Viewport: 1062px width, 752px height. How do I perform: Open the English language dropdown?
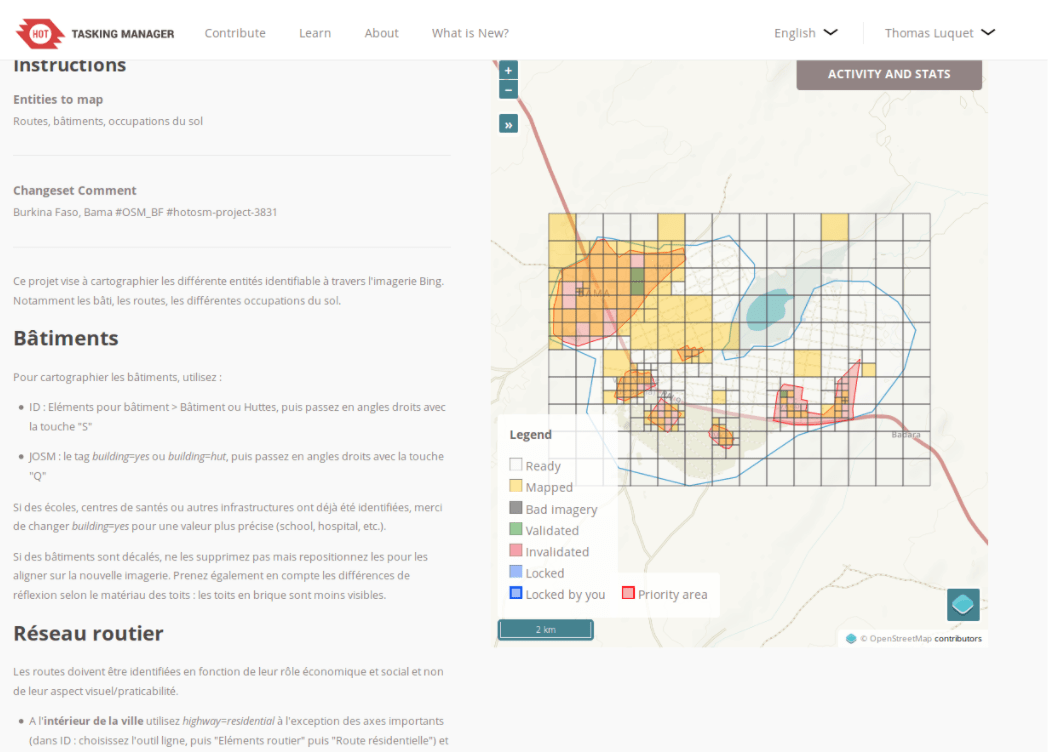(x=805, y=33)
